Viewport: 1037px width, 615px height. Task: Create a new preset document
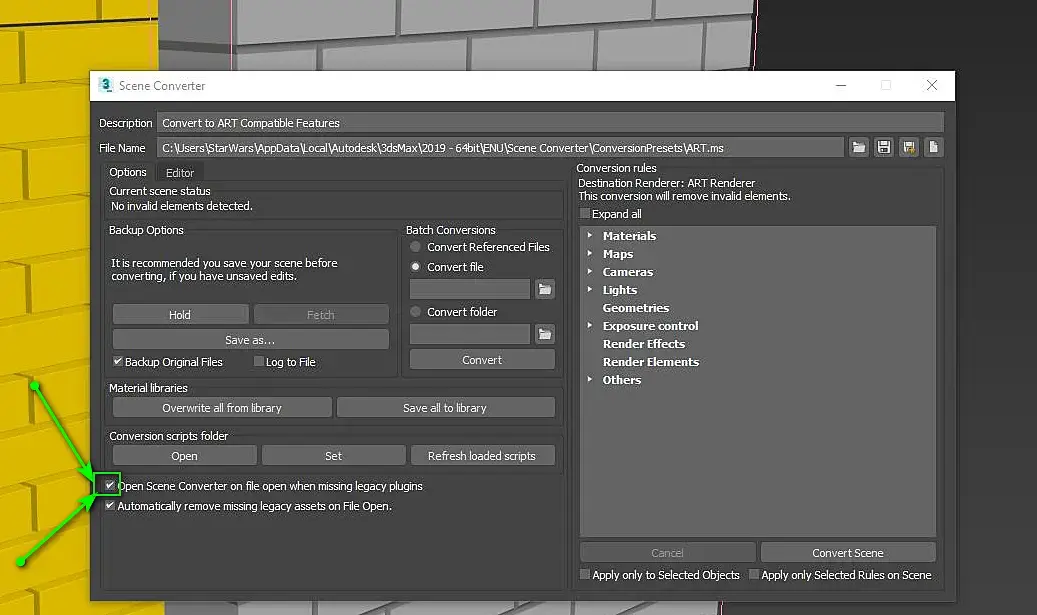click(x=933, y=147)
